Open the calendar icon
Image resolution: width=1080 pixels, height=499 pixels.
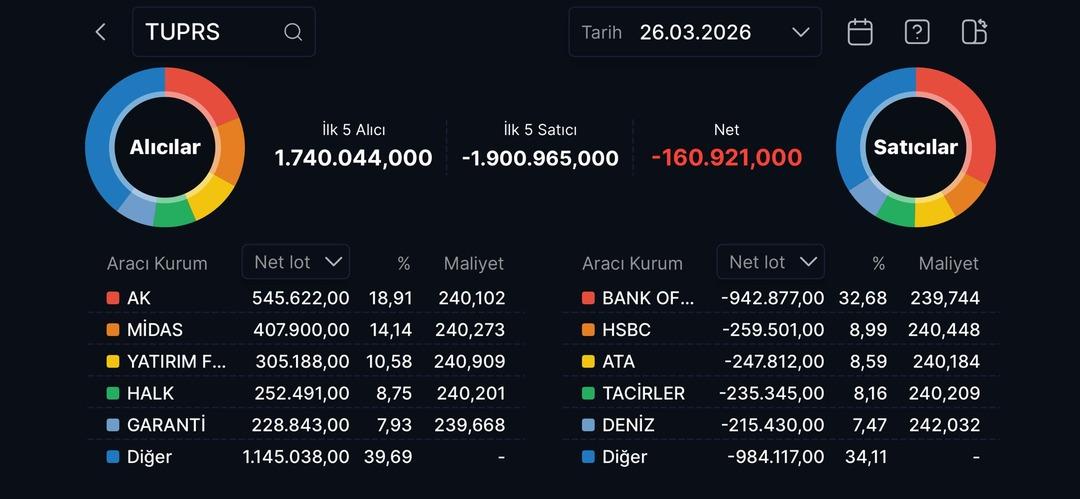(x=860, y=32)
